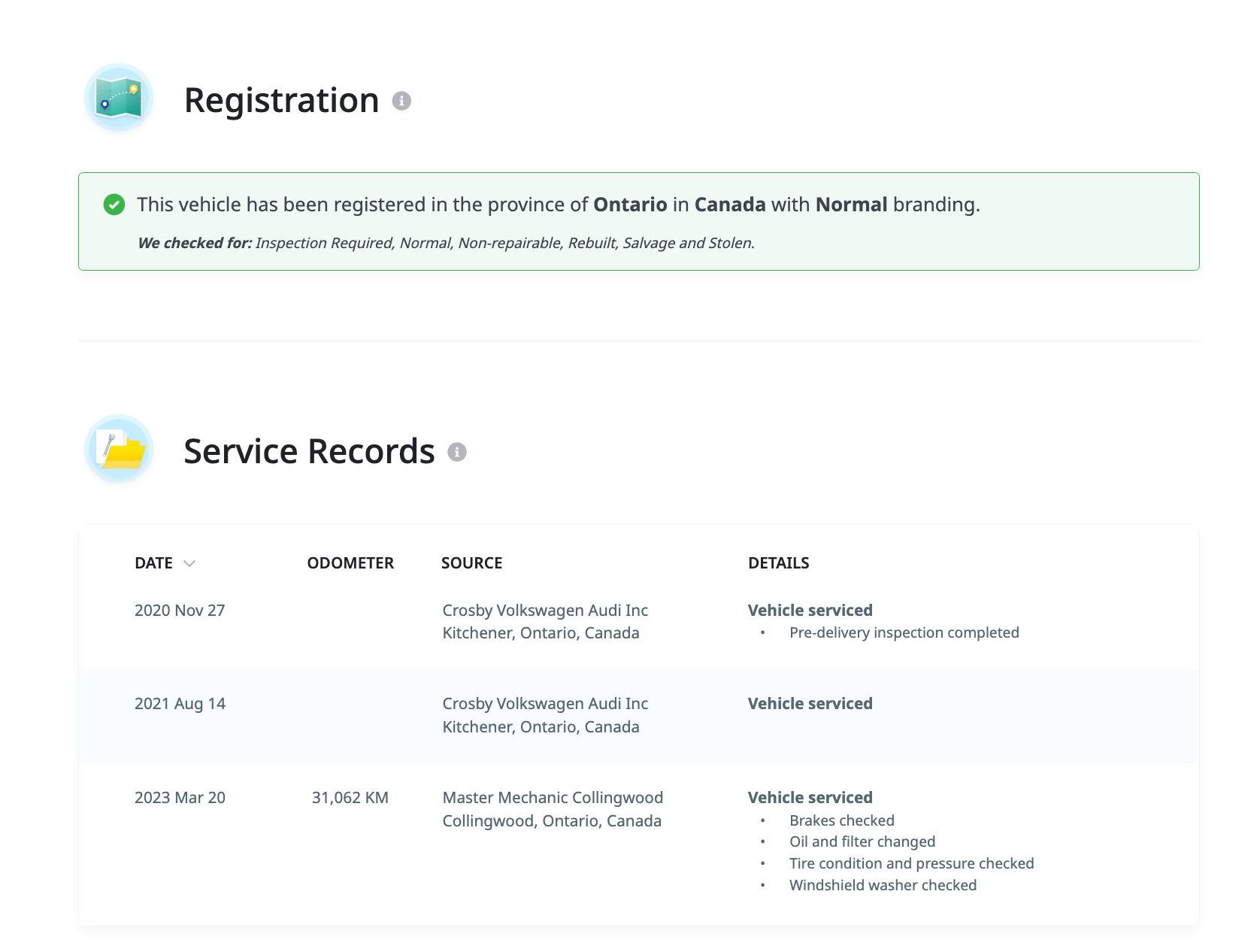
Task: Open the Service Records info icon
Action: click(x=457, y=452)
